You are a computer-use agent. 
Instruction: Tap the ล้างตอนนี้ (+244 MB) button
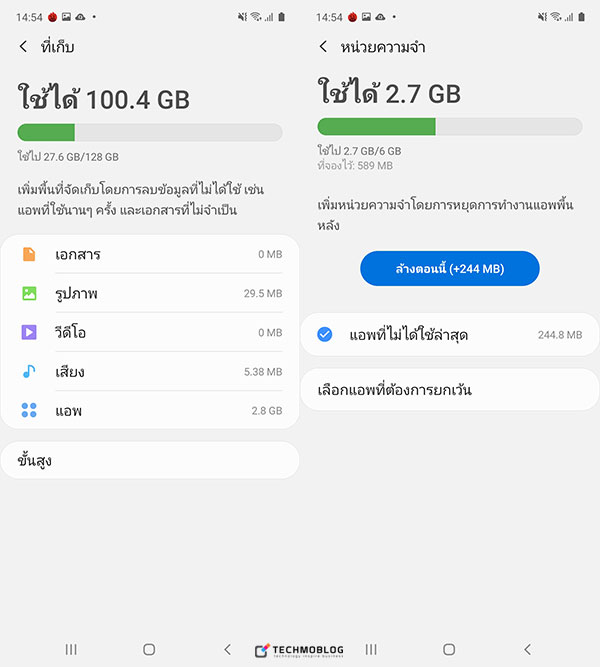click(450, 268)
